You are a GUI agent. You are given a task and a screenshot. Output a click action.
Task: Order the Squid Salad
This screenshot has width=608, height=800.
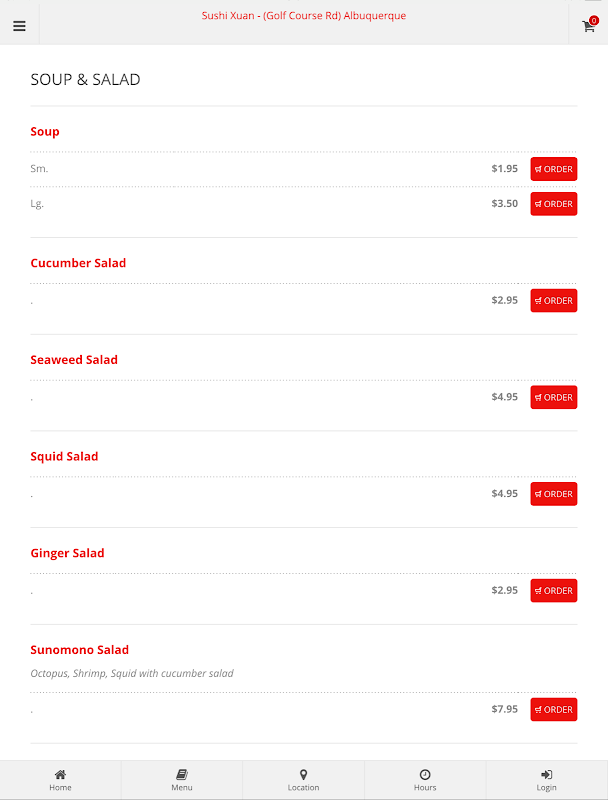point(553,494)
